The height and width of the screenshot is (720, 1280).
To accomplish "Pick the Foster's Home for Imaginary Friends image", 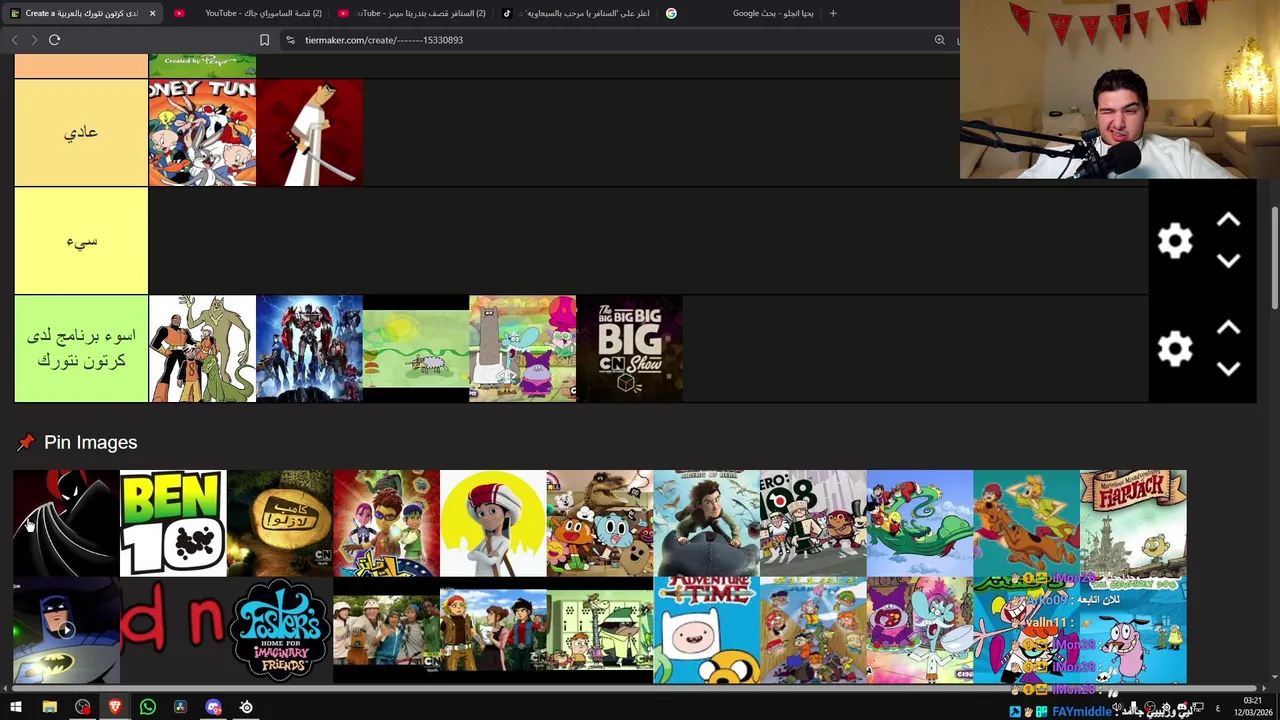I will 280,630.
